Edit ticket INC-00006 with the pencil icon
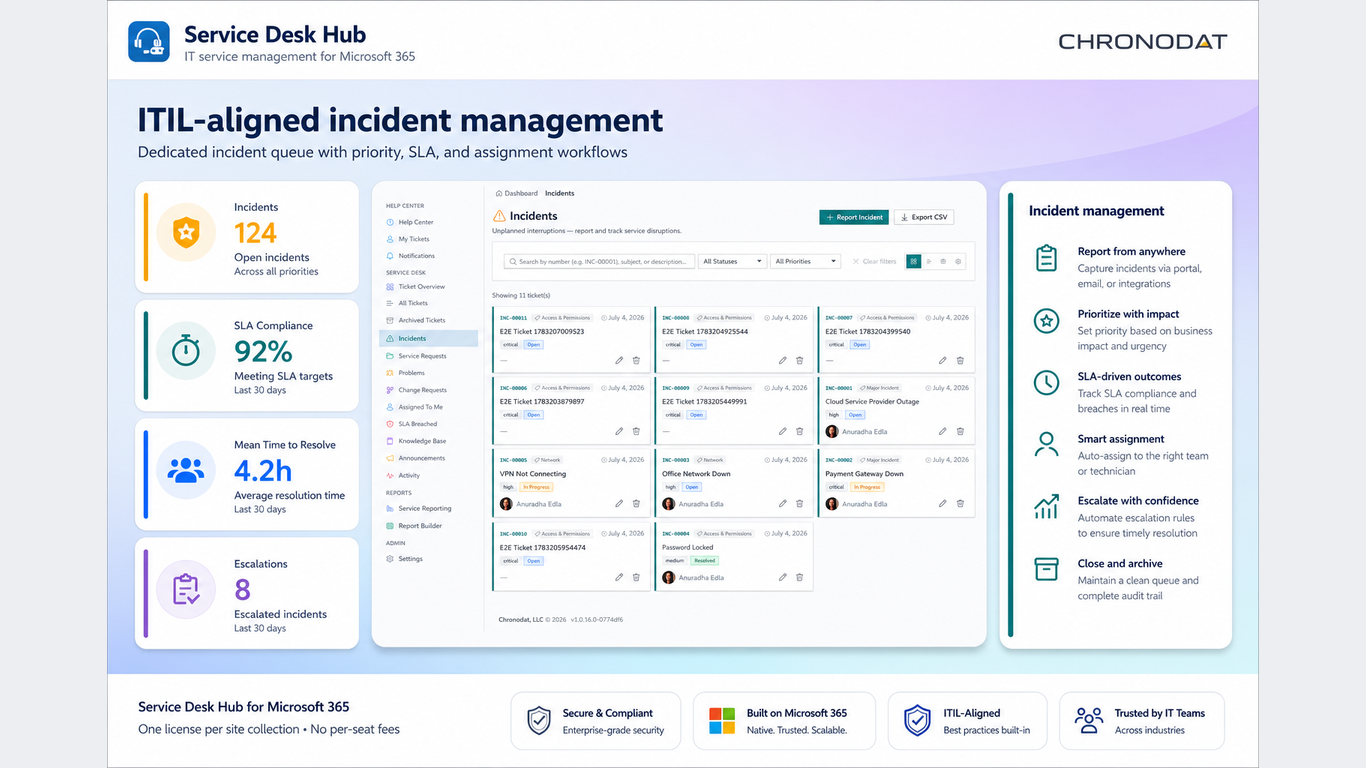 619,432
